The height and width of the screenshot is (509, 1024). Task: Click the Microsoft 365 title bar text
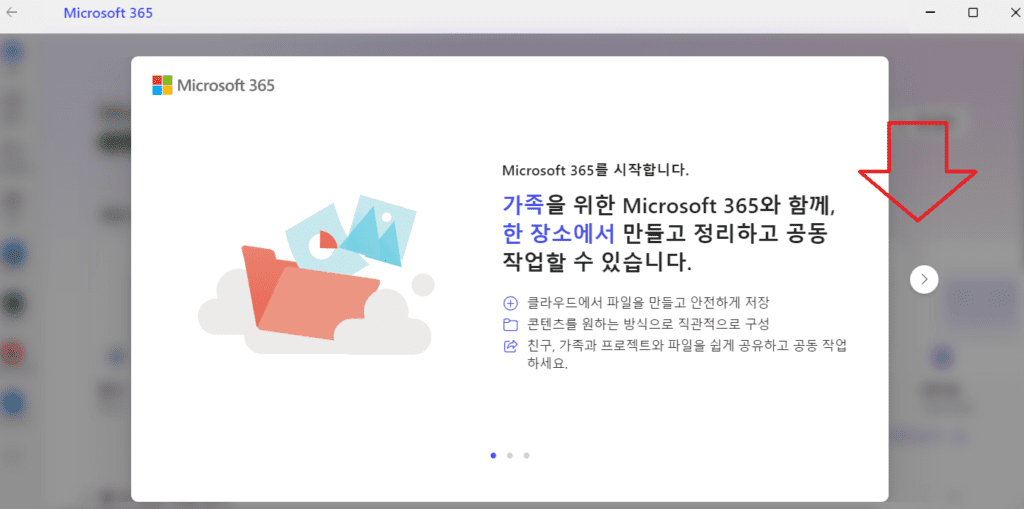pos(108,12)
